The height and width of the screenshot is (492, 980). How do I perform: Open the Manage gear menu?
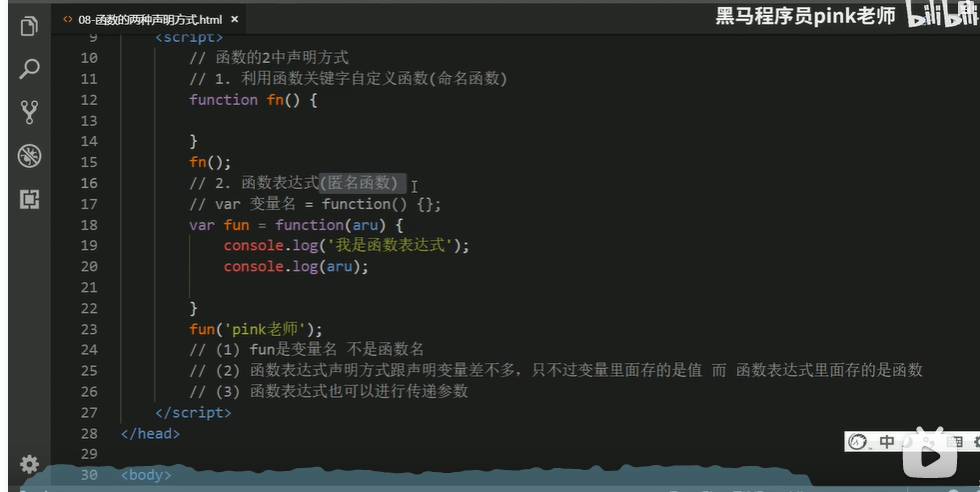(29, 464)
